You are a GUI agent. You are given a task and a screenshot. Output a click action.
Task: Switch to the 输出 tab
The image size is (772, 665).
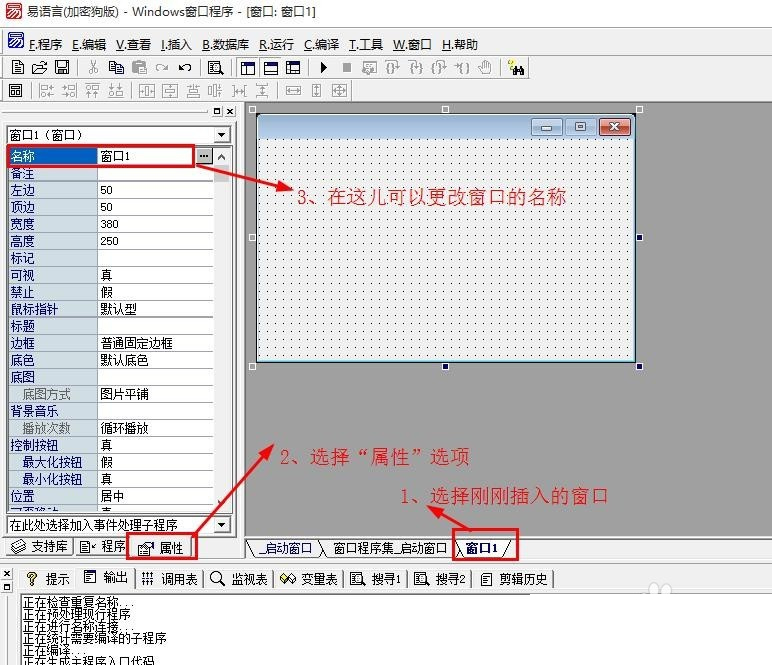tap(105, 578)
